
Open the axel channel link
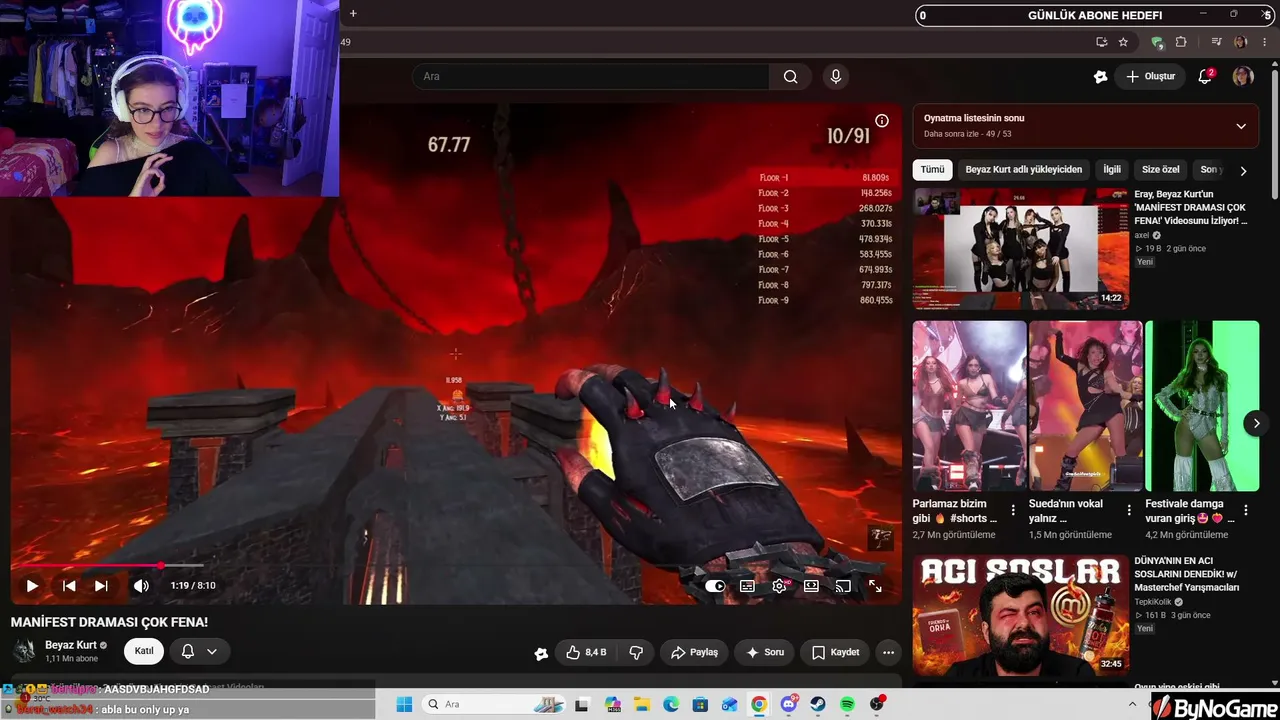[x=1142, y=235]
